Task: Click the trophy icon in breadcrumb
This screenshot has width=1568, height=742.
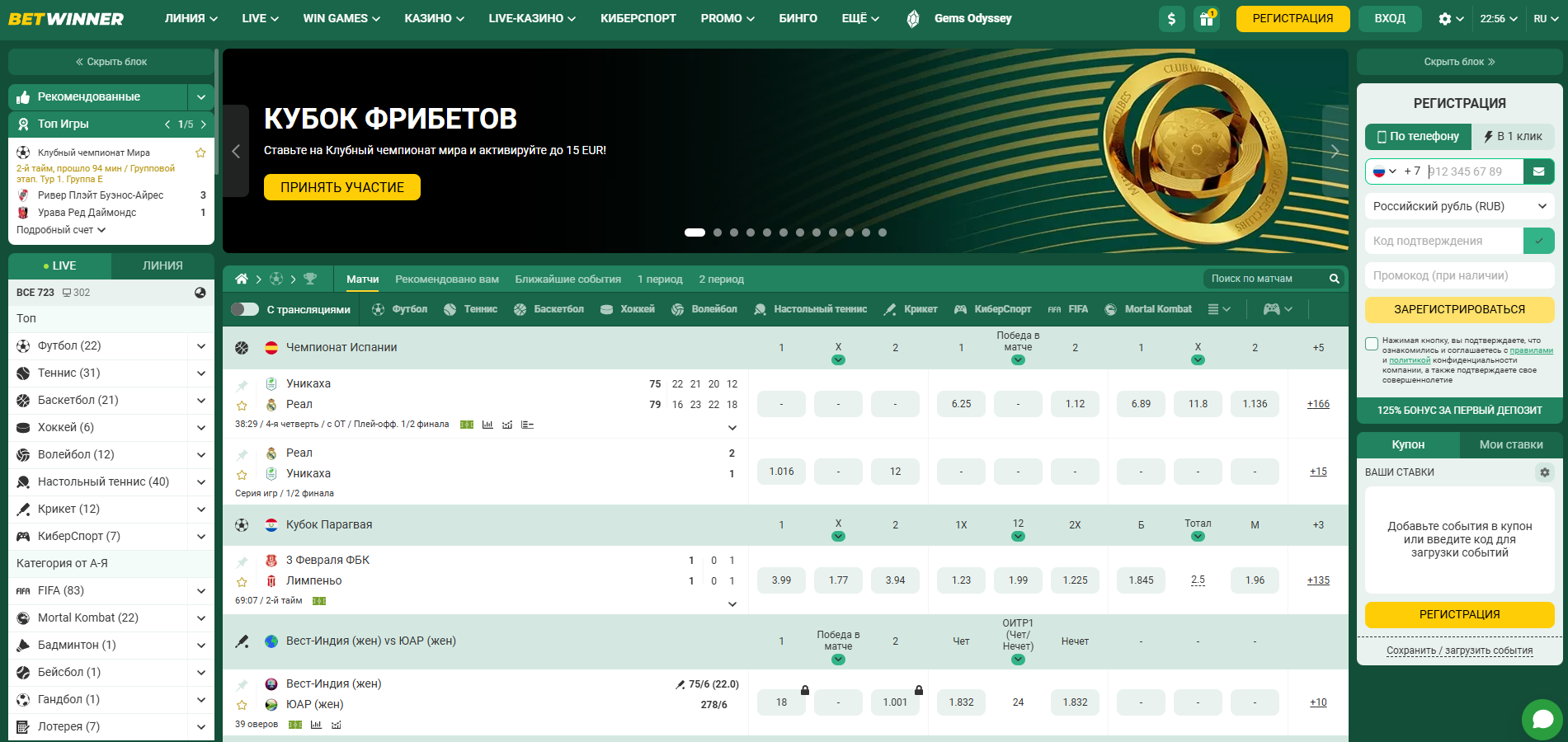Action: pyautogui.click(x=310, y=279)
